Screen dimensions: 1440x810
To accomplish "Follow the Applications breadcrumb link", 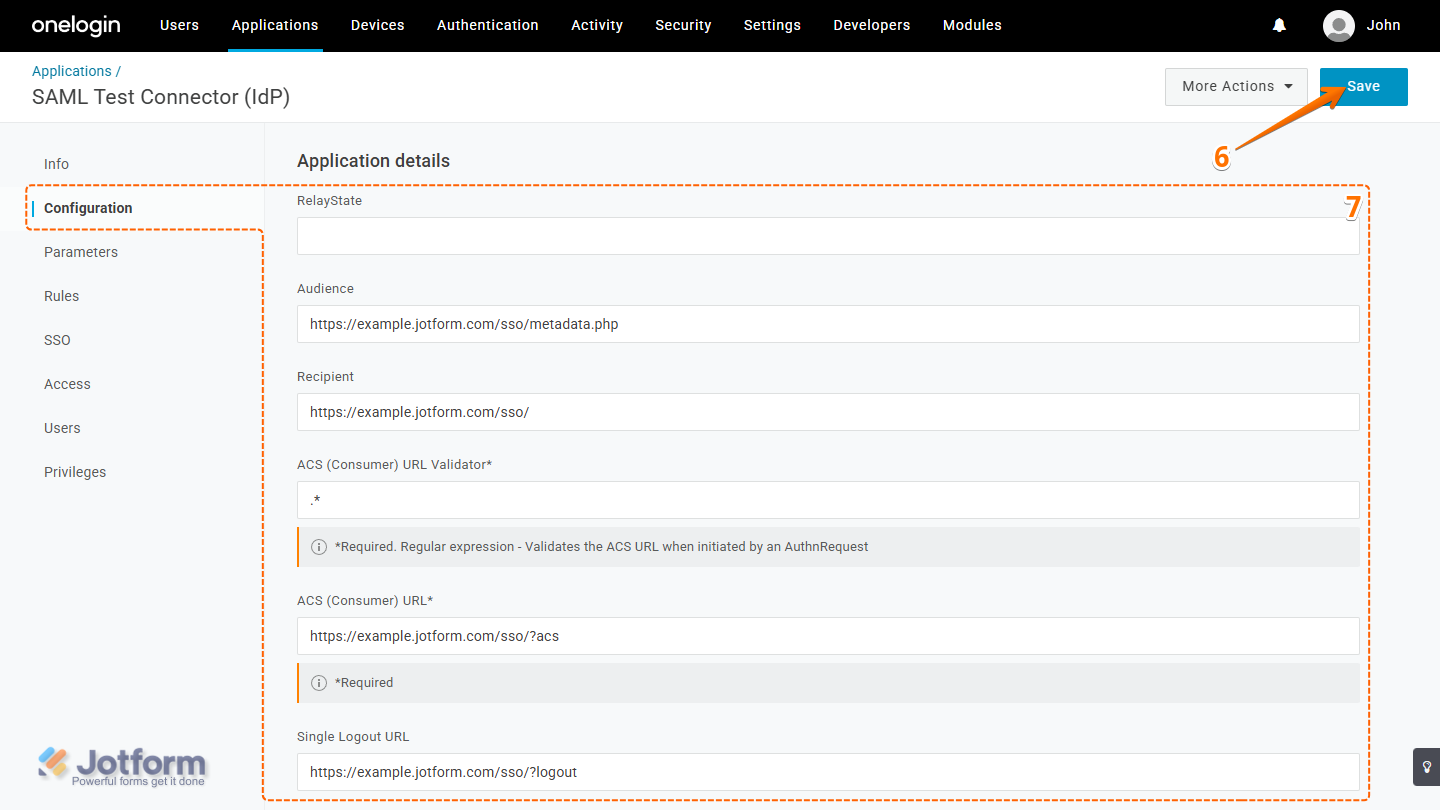I will (x=72, y=71).
